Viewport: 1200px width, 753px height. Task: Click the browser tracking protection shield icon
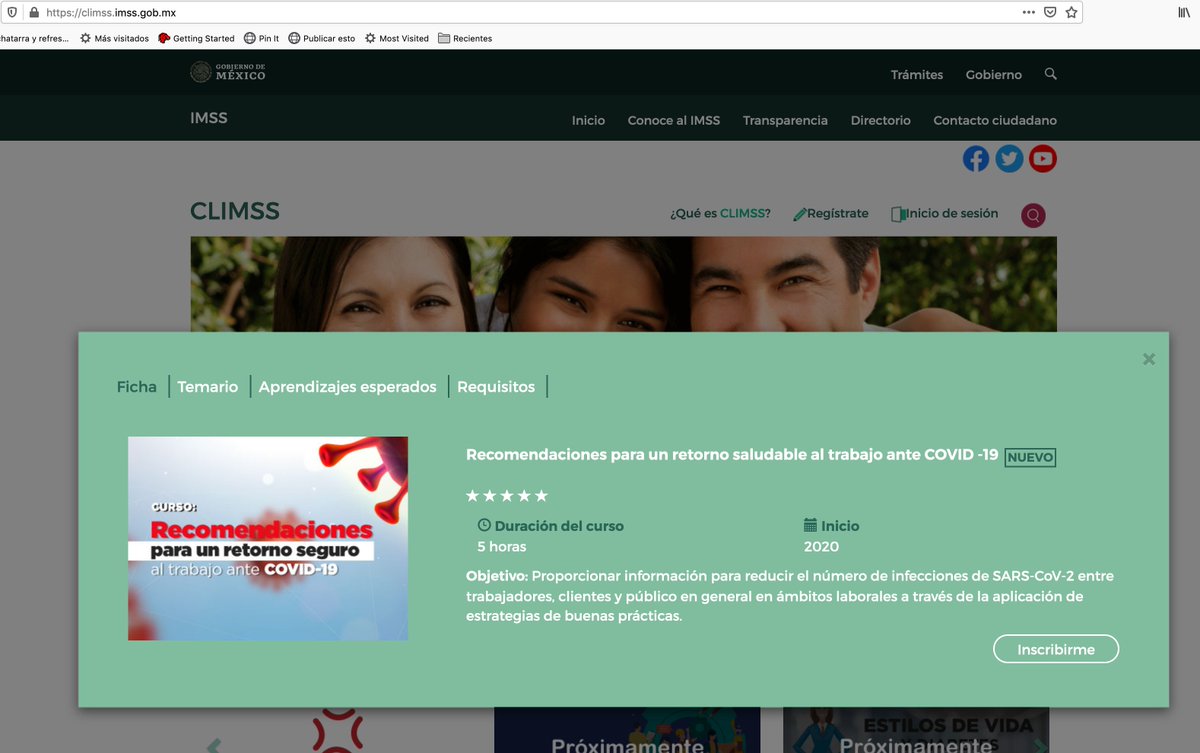pos(12,13)
